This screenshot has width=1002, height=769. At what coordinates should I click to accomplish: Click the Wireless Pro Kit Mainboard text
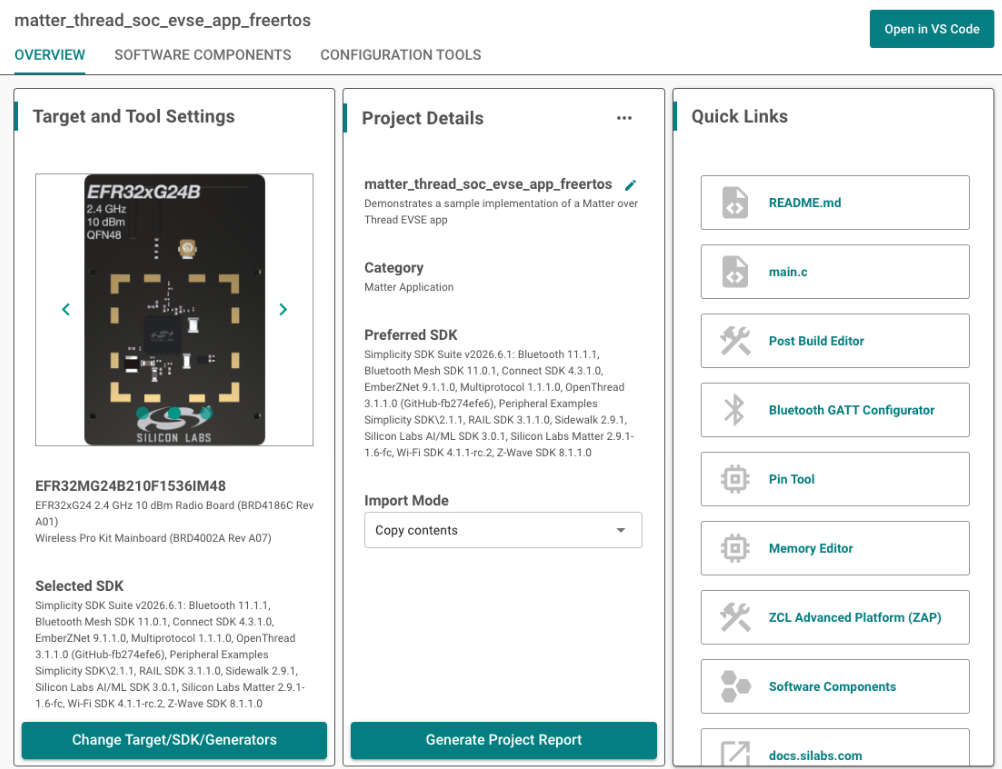pyautogui.click(x=153, y=538)
